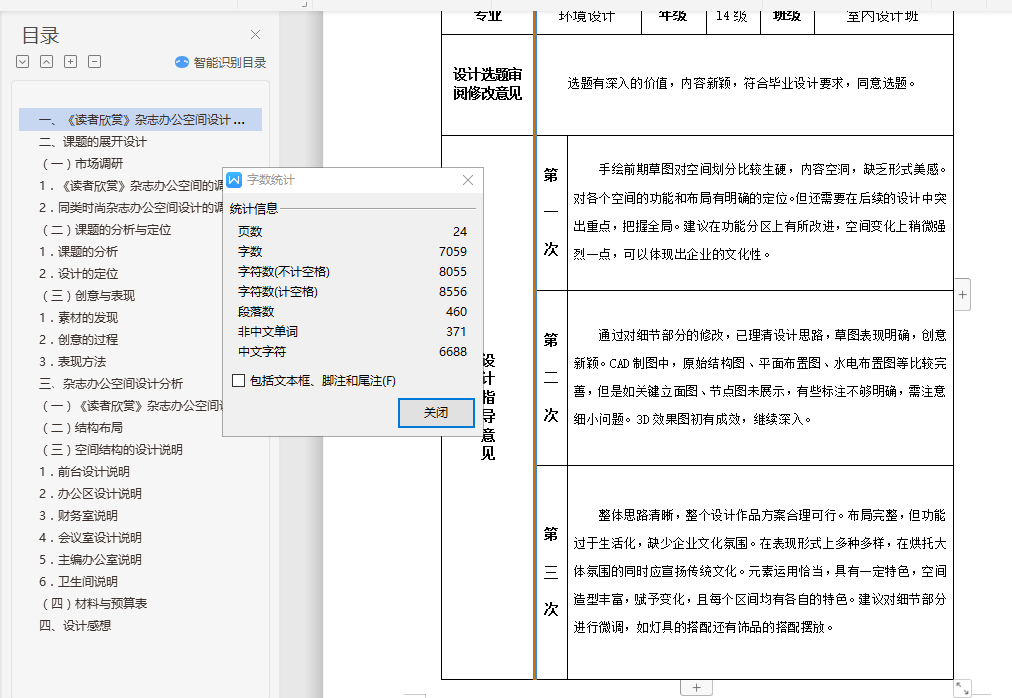Click the 第一次 cell in the table
Screen dimensions: 1012x698
click(x=551, y=212)
